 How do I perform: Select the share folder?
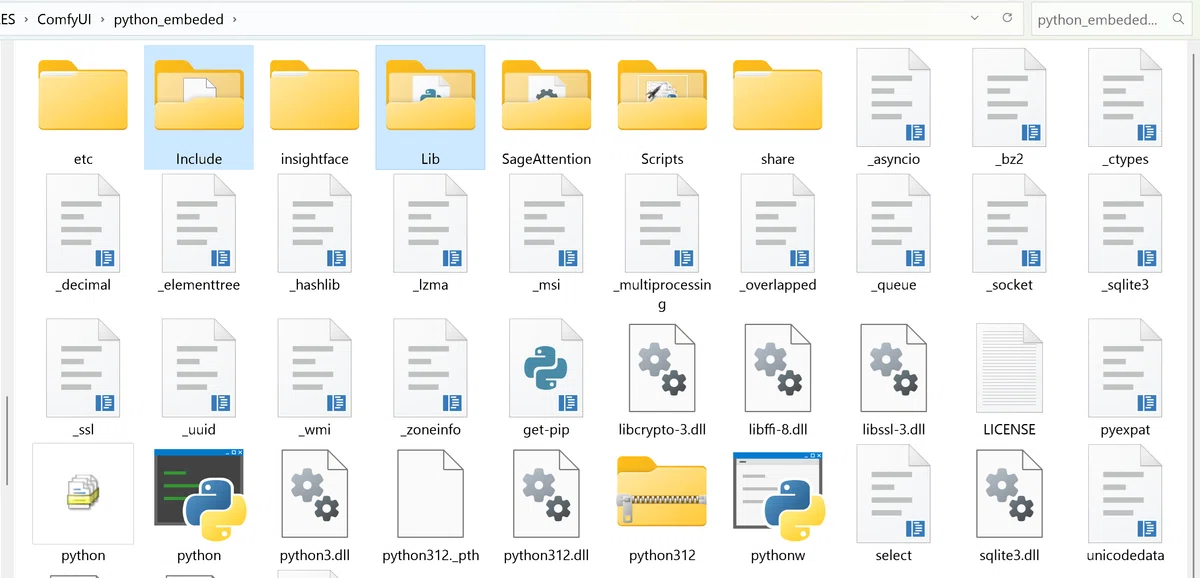pyautogui.click(x=778, y=107)
